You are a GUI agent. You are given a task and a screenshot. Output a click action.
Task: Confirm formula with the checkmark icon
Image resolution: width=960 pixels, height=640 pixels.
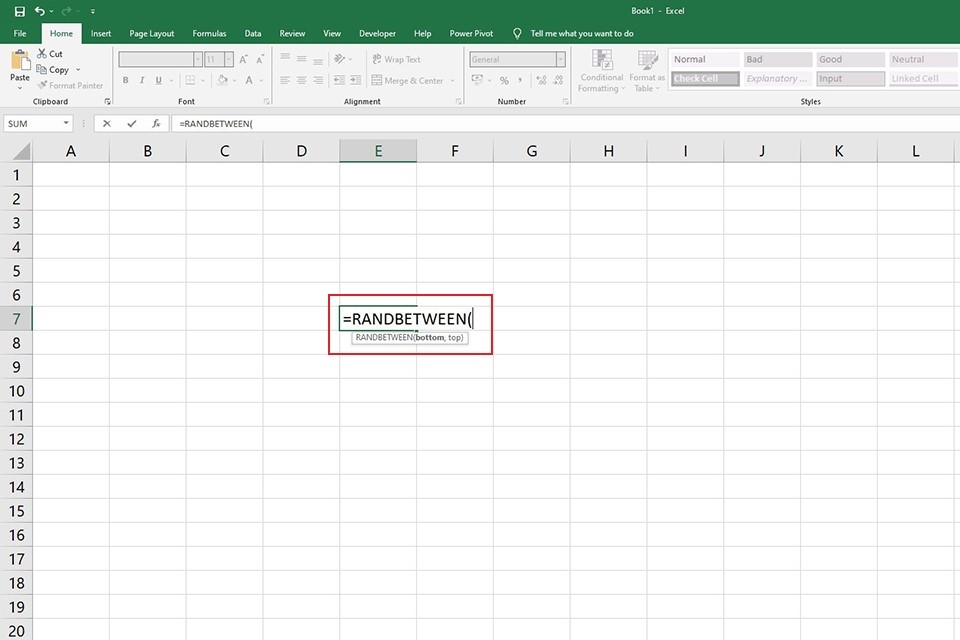point(132,124)
